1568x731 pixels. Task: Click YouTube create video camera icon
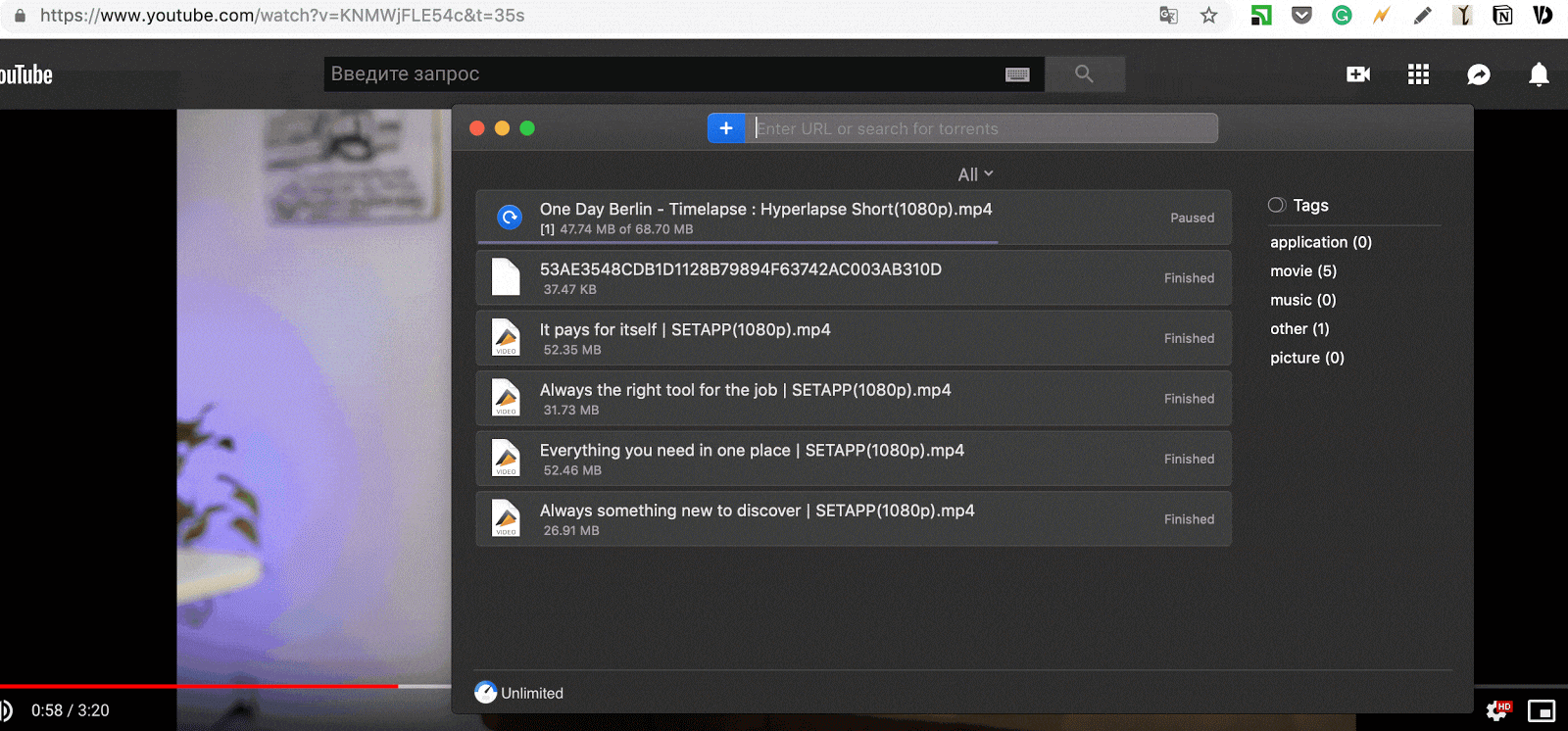(x=1358, y=74)
